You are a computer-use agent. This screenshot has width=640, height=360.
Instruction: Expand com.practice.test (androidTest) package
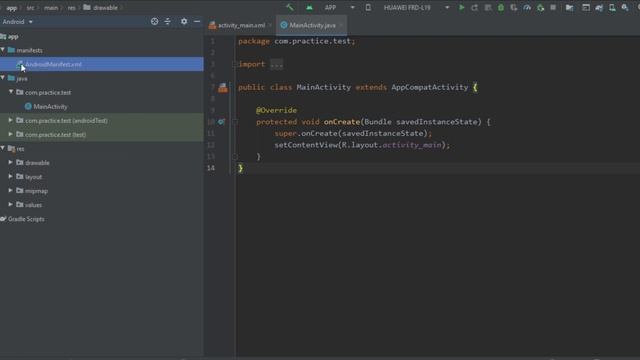(x=11, y=120)
